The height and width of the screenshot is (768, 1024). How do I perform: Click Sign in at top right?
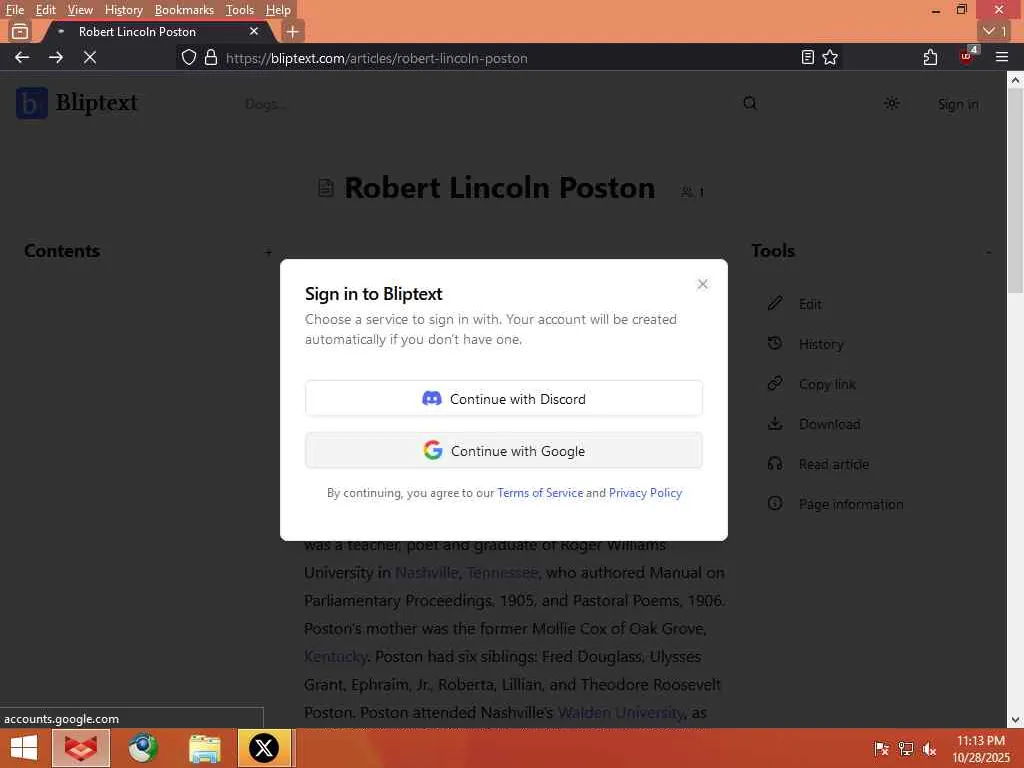pyautogui.click(x=958, y=104)
